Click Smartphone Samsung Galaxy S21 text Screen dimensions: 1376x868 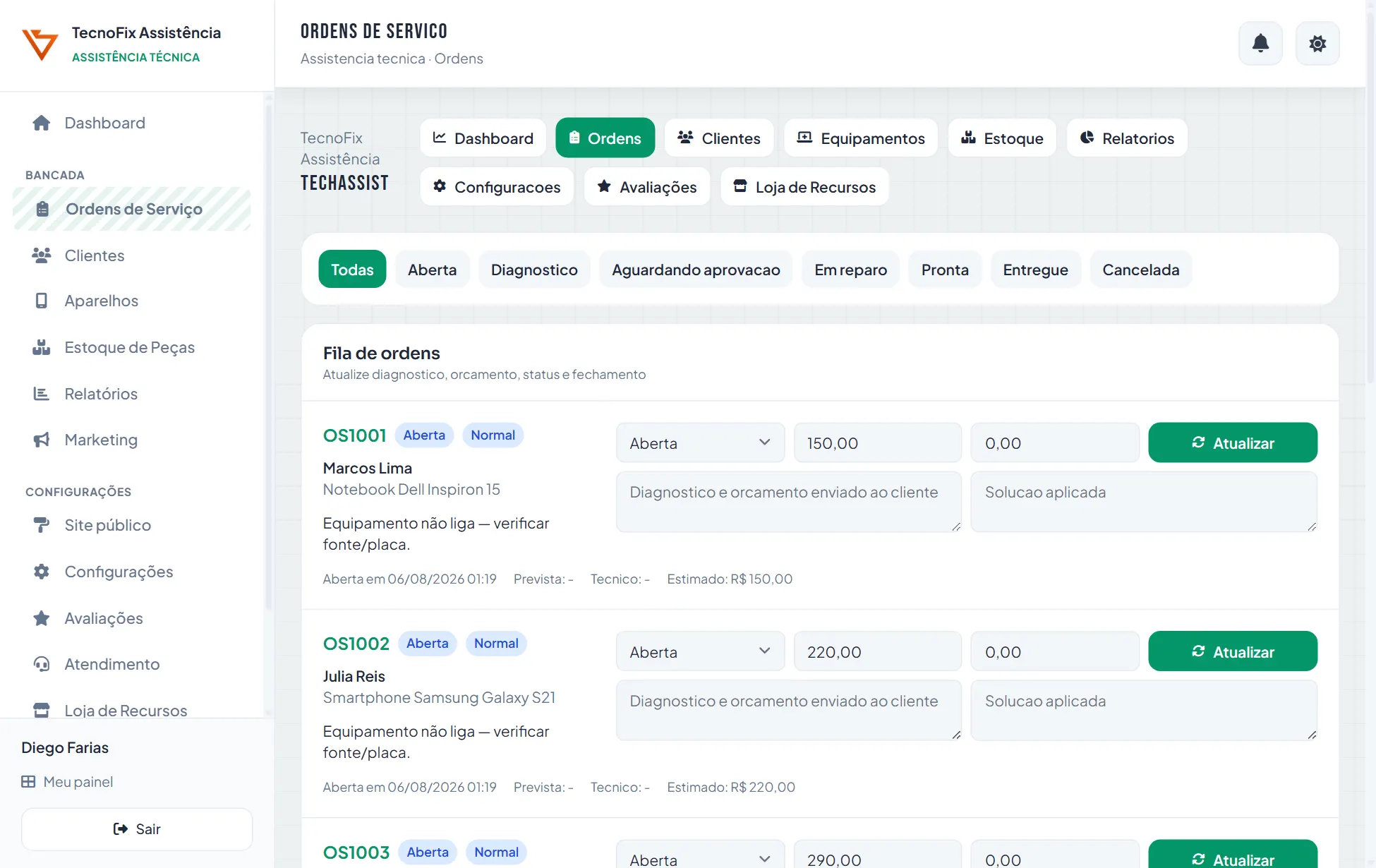439,697
